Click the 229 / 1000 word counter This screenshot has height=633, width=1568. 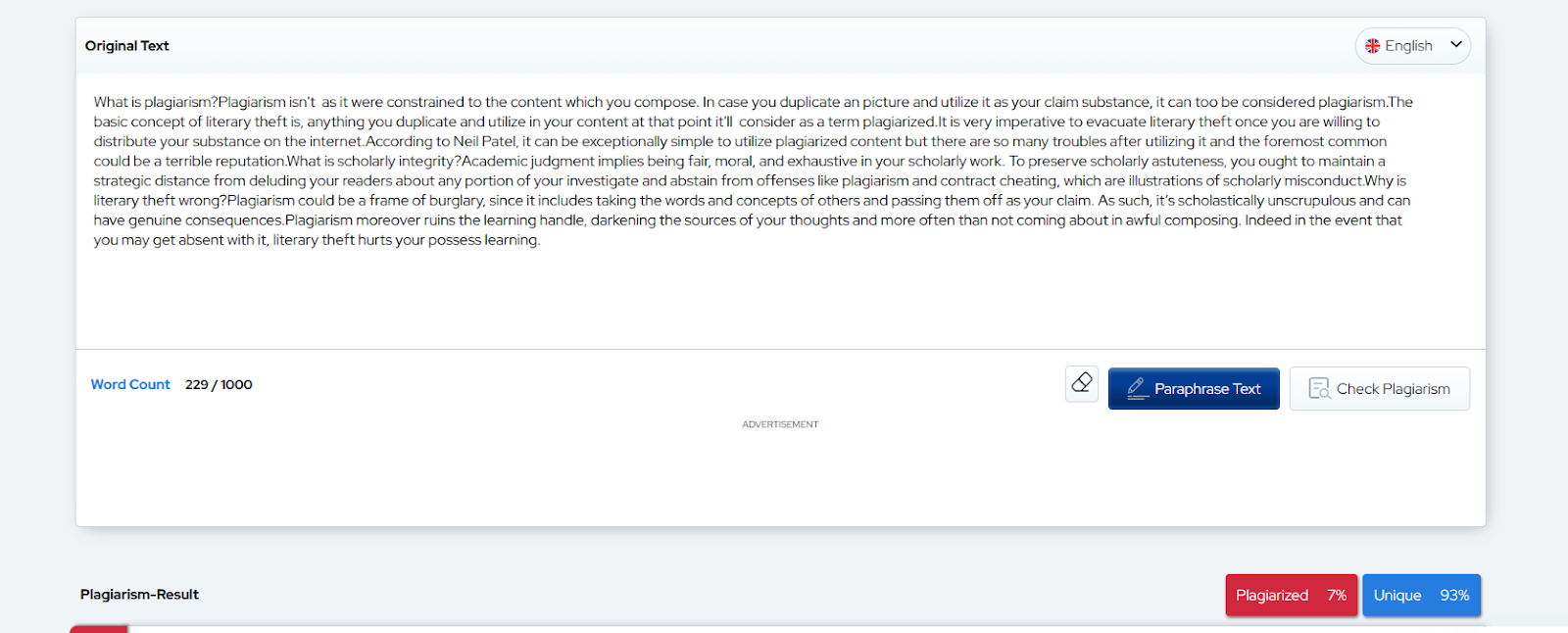(219, 384)
